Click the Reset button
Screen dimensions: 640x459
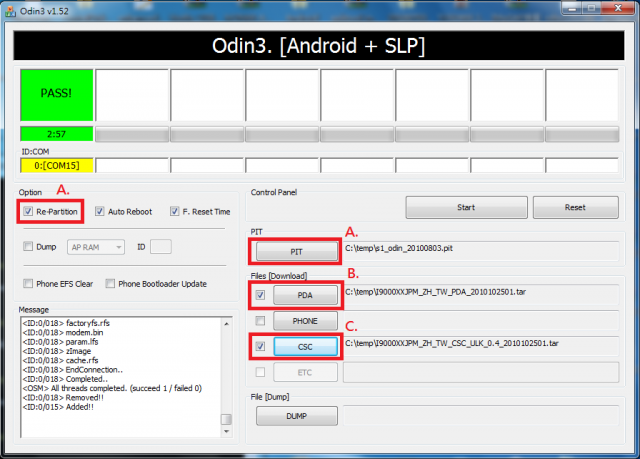coord(575,207)
